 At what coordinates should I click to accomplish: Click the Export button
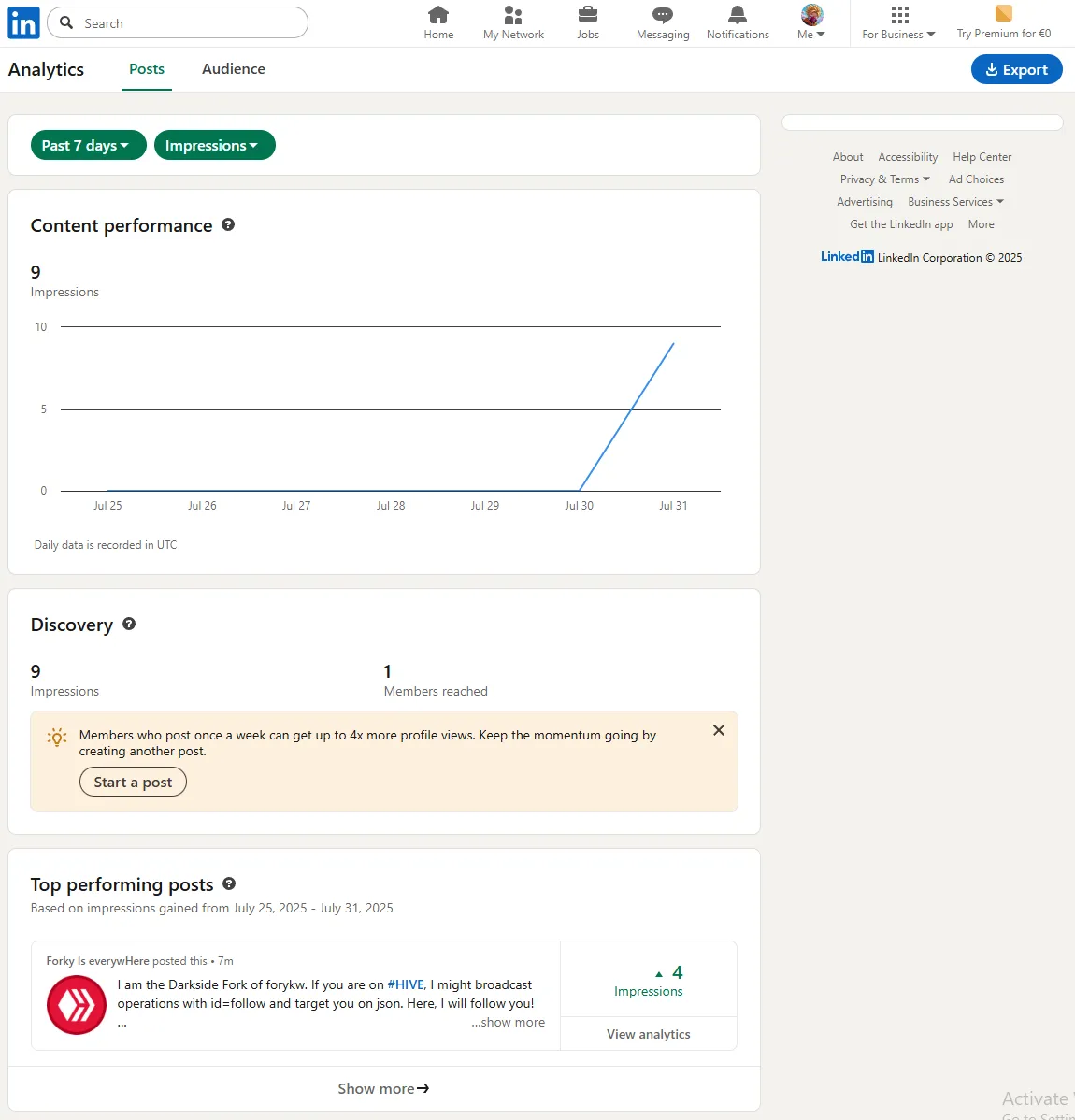coord(1016,70)
